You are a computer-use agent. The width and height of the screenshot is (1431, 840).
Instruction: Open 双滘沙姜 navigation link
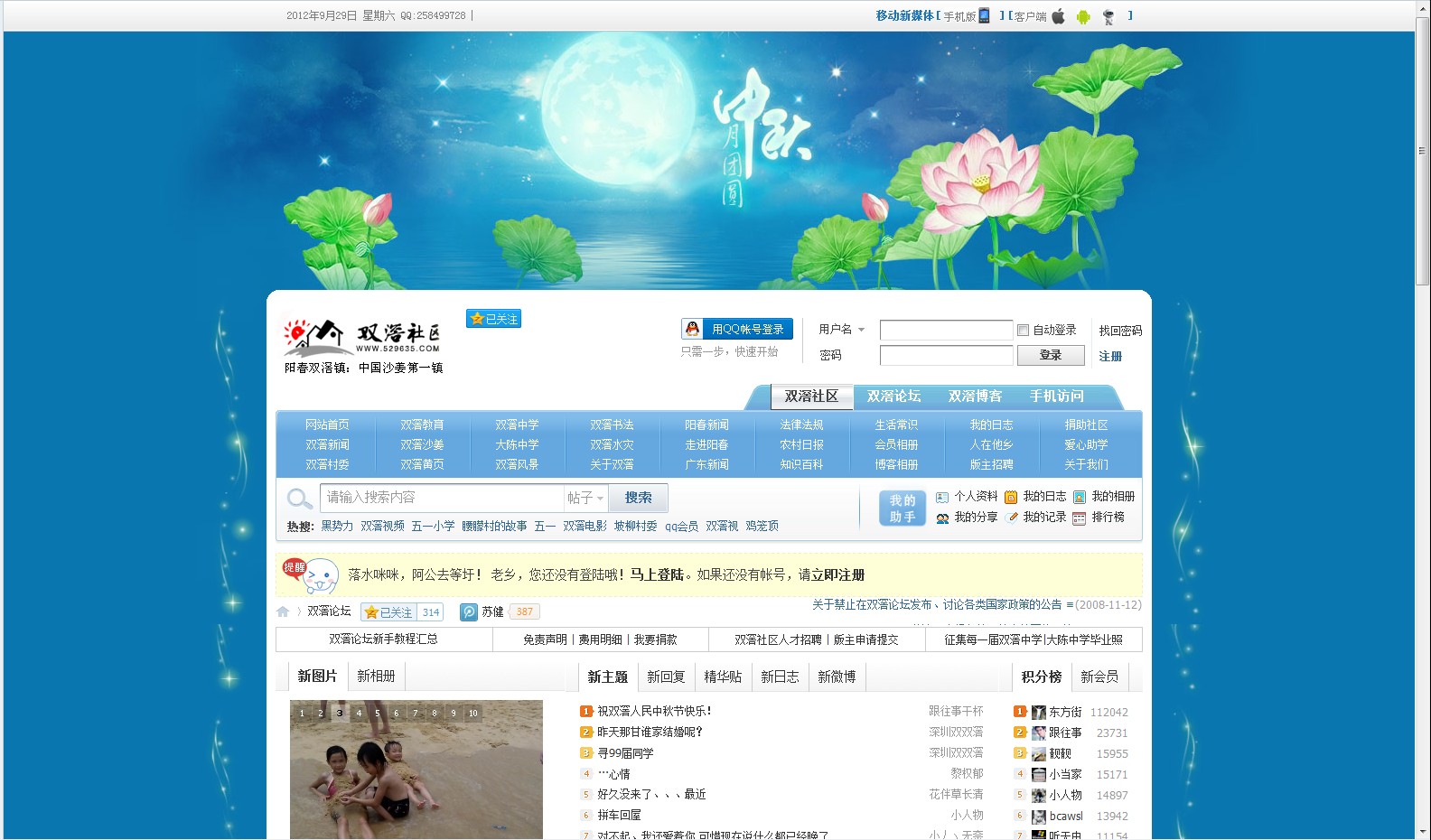click(x=422, y=444)
